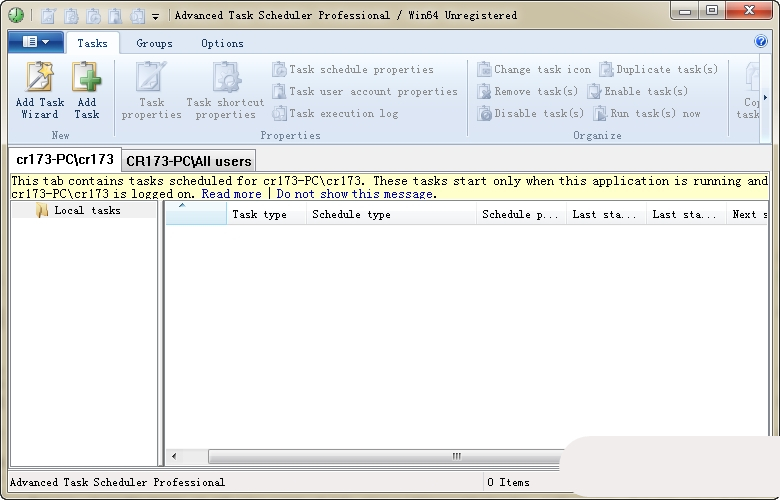
Task: Click quick access task properties icon in title bar
Action: tap(48, 15)
